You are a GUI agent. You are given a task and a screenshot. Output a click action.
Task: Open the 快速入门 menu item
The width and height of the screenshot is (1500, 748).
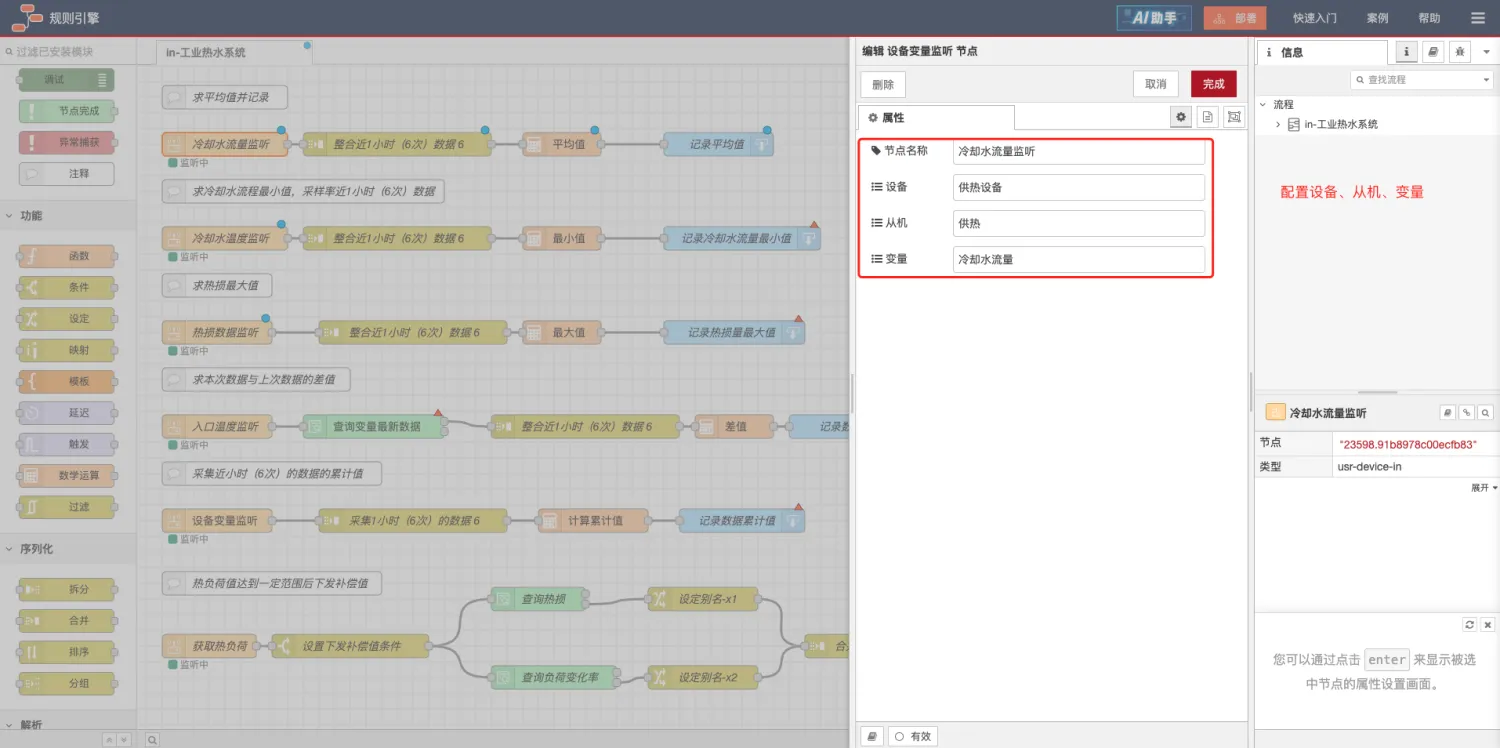click(x=1314, y=18)
